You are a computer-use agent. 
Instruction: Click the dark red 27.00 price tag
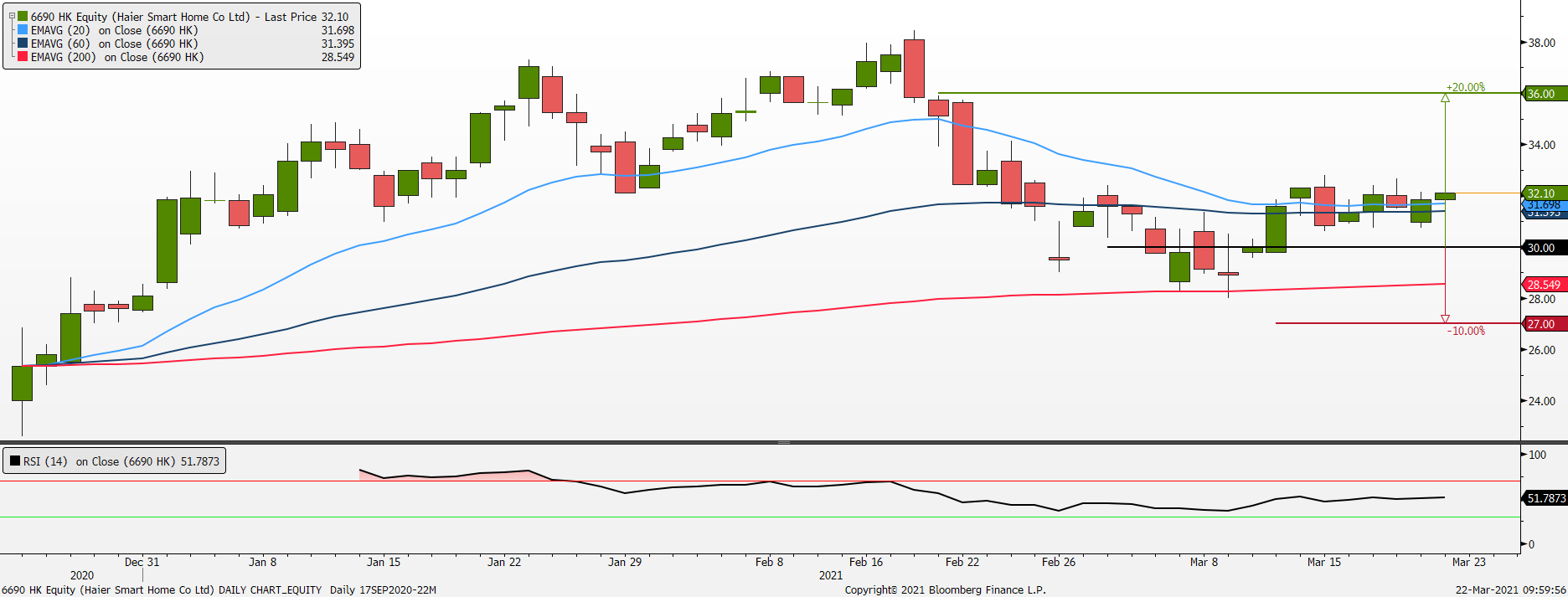[1544, 324]
